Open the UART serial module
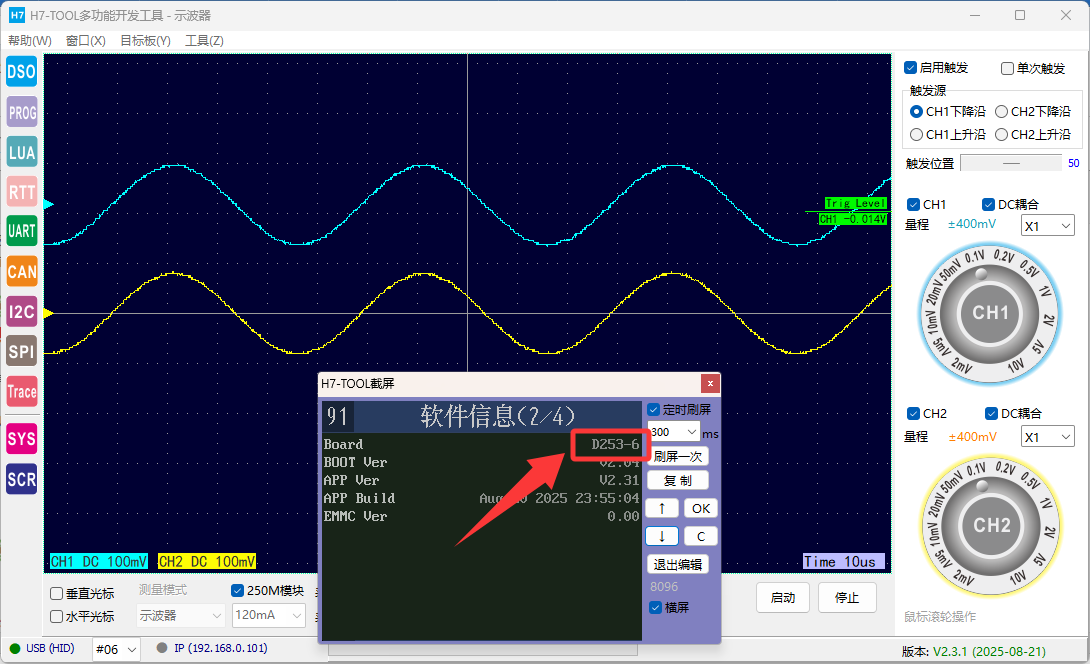 22,231
